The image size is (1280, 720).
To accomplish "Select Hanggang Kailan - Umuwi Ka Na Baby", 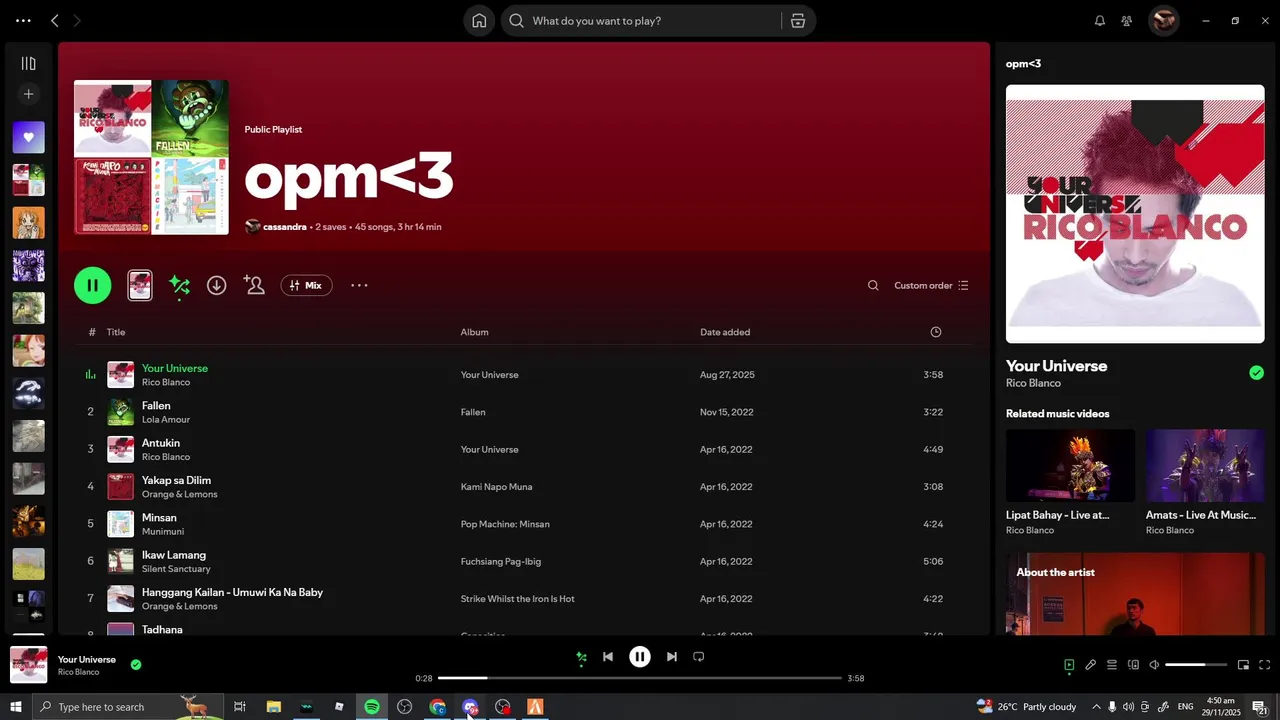I will pyautogui.click(x=524, y=598).
